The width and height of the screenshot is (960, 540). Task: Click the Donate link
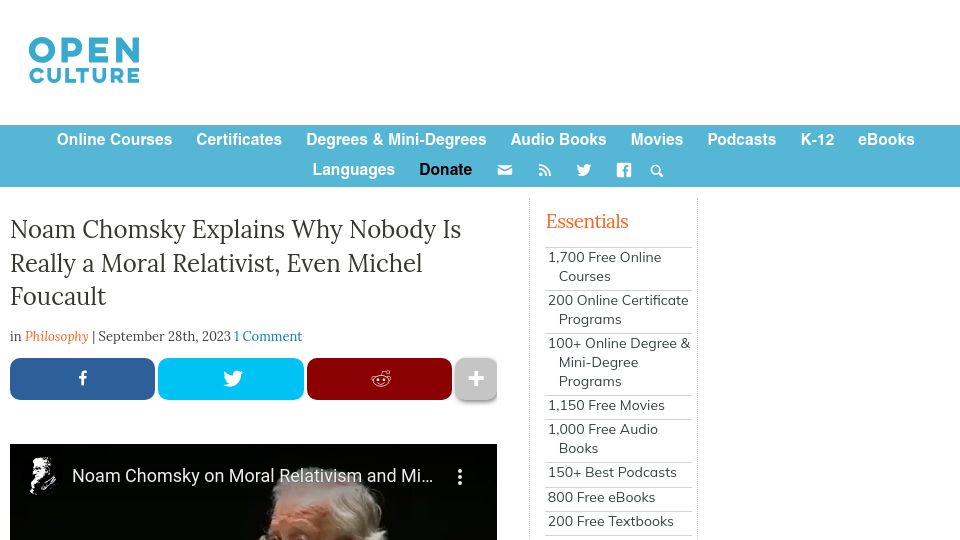click(x=445, y=170)
